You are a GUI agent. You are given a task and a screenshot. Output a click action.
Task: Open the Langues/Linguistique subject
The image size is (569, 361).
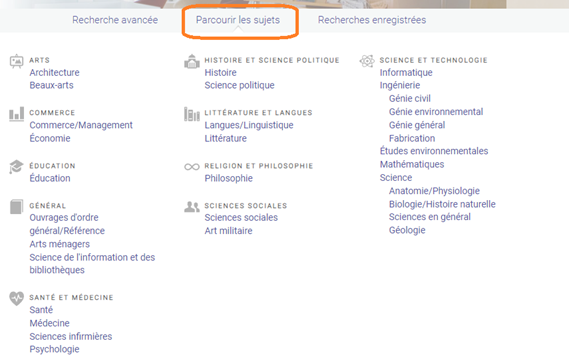point(249,125)
